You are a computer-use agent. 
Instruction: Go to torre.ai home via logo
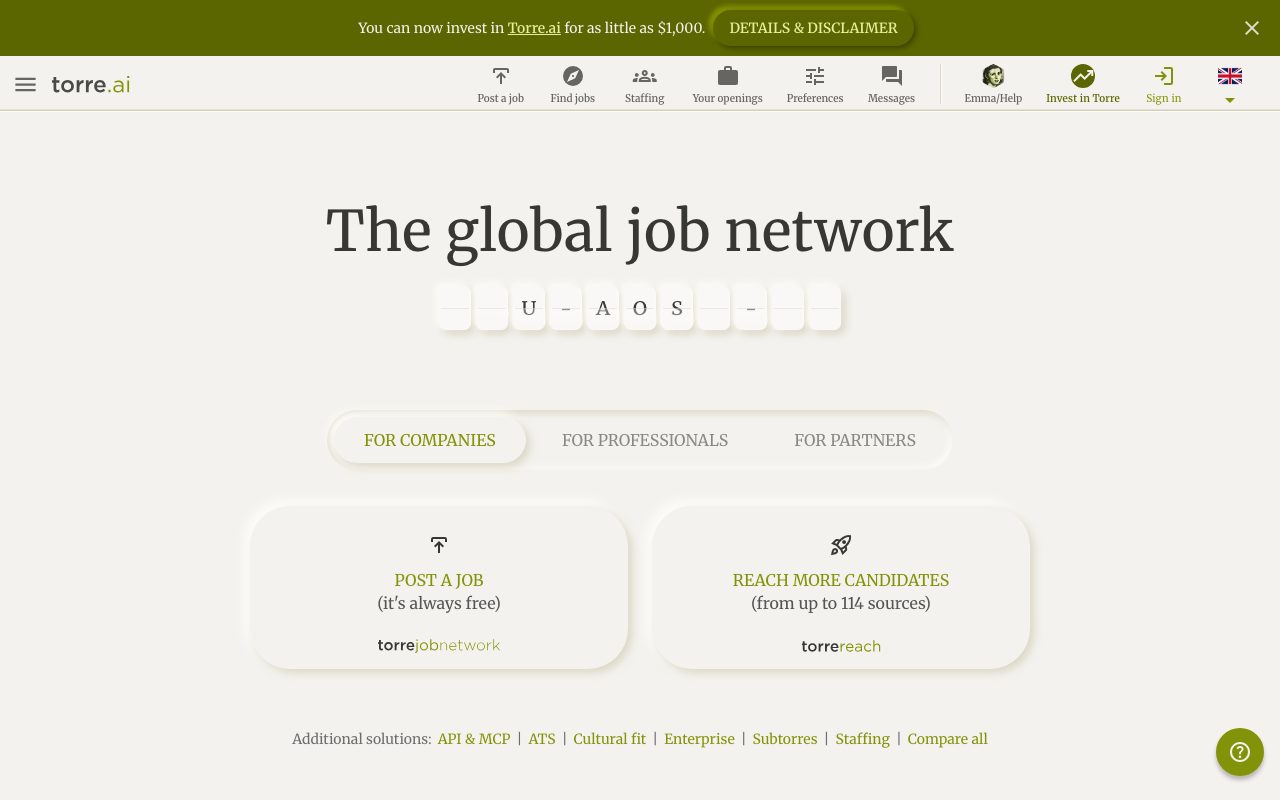coord(91,84)
